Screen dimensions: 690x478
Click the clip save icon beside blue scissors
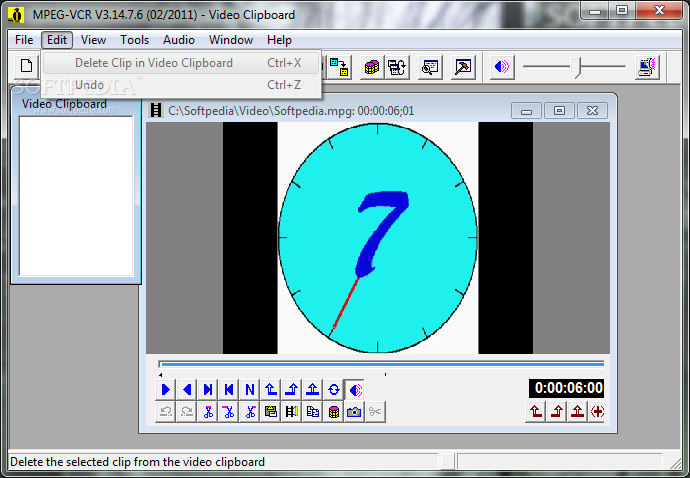coord(271,412)
